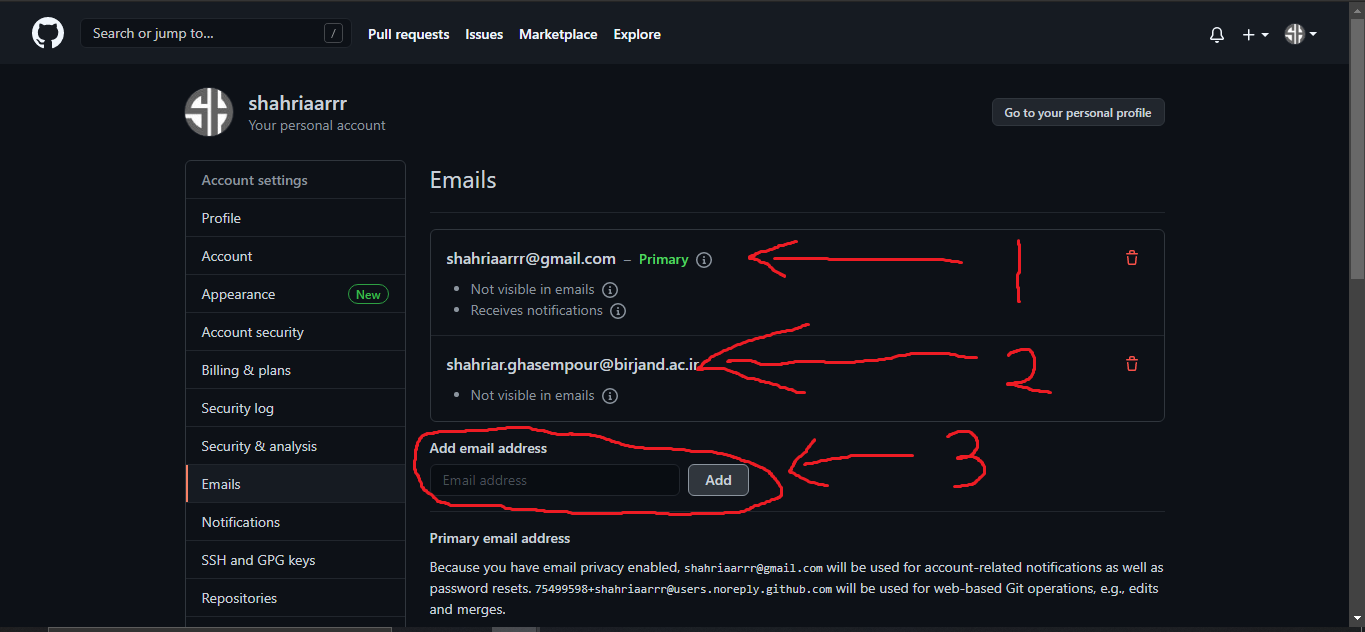The width and height of the screenshot is (1365, 632).
Task: Expand the plus create-new dropdown
Action: 1254,34
